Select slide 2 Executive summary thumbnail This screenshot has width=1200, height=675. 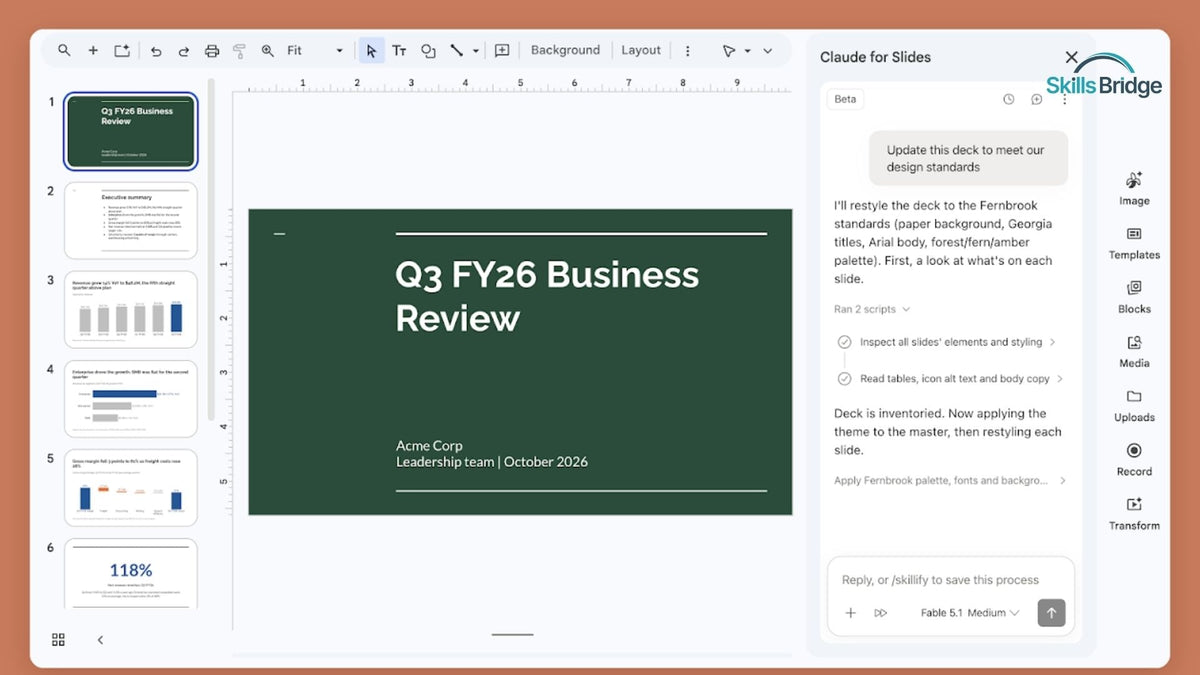[x=131, y=221]
